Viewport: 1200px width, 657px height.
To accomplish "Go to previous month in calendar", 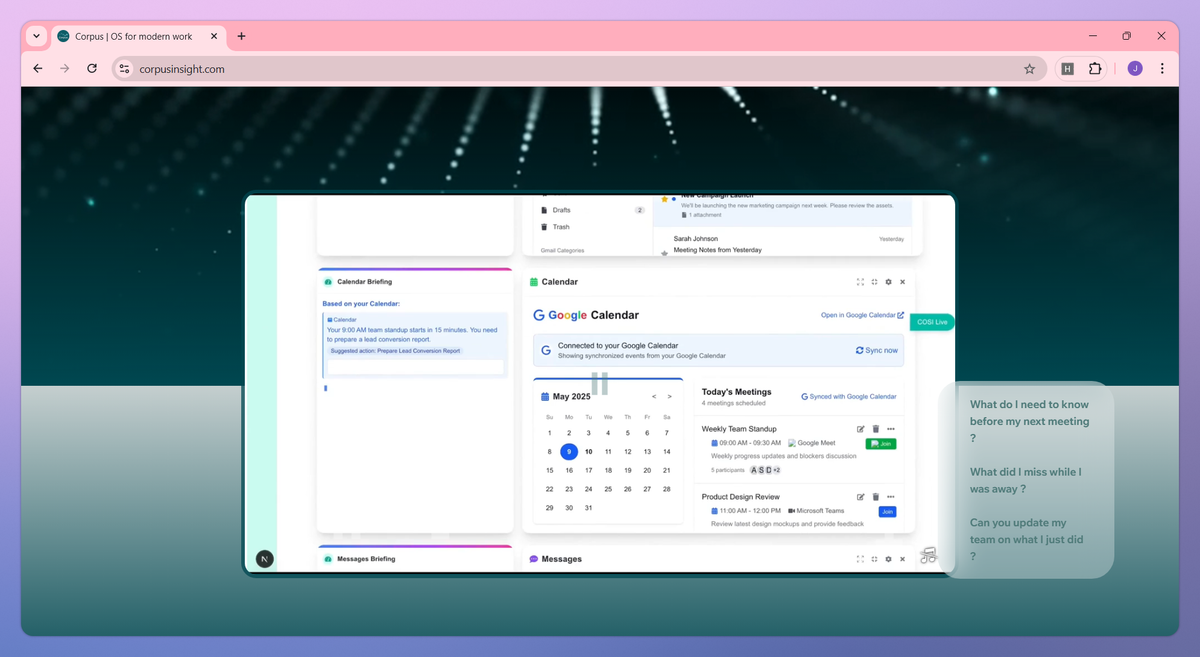I will pos(654,397).
